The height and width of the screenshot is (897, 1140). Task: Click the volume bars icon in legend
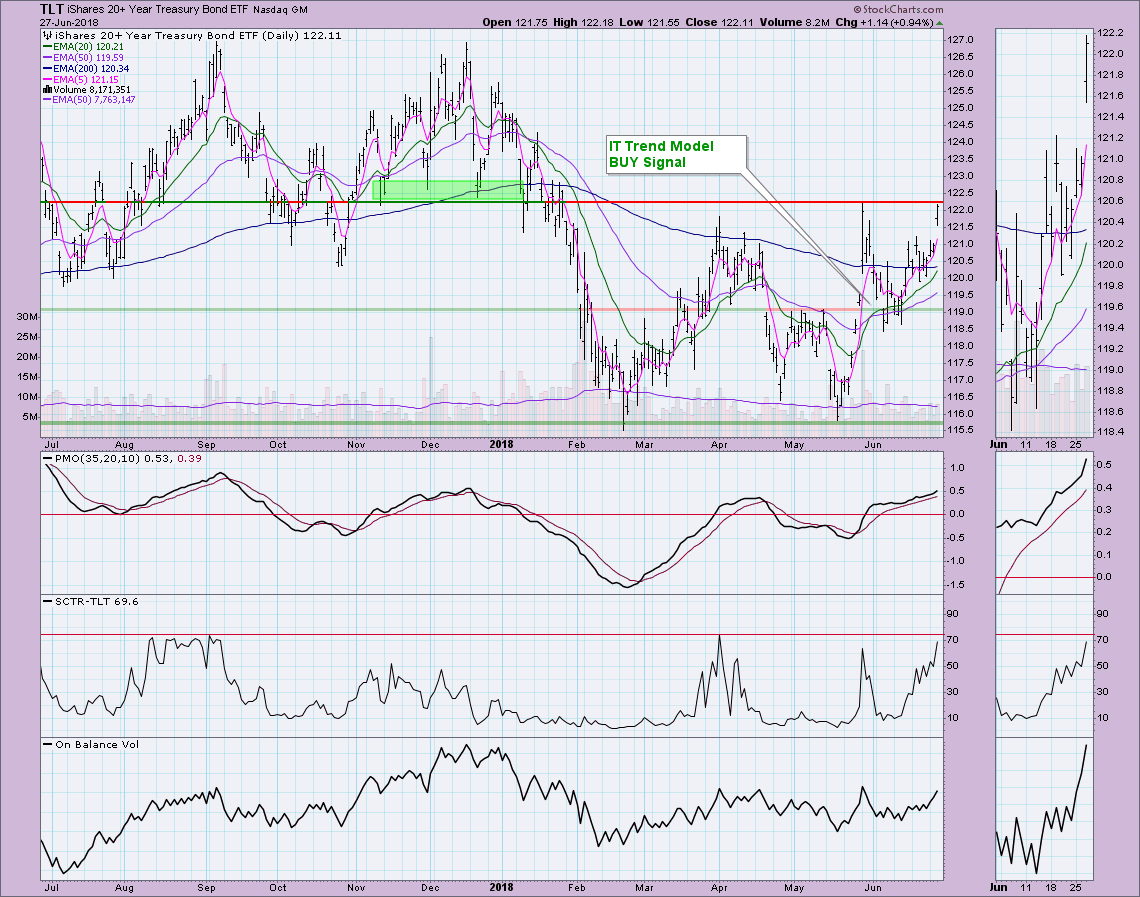[47, 89]
